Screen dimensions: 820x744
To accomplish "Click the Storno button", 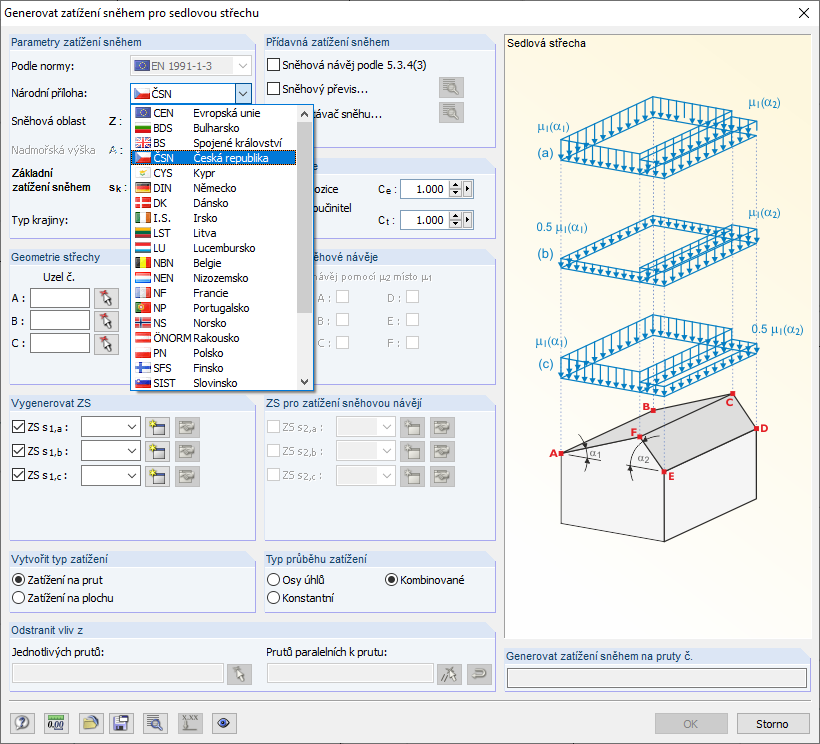I will [x=772, y=724].
